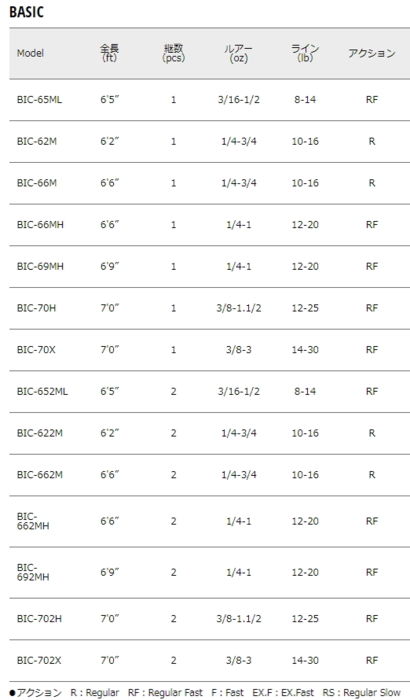Click the BASIC heading above the table
This screenshot has width=410, height=700.
pyautogui.click(x=26, y=12)
